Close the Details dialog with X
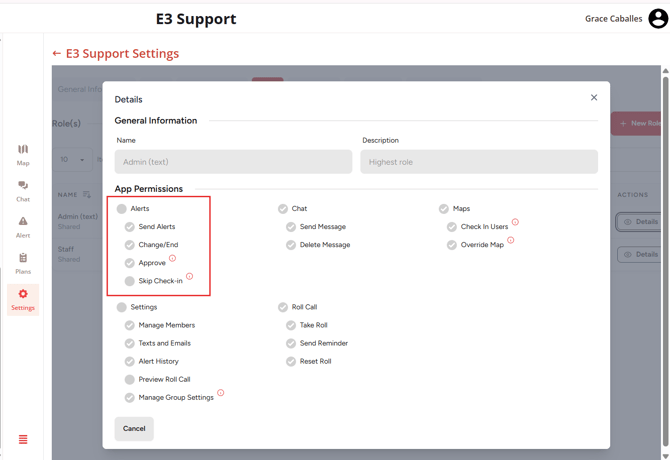Screen dimensions: 670x460 (594, 98)
